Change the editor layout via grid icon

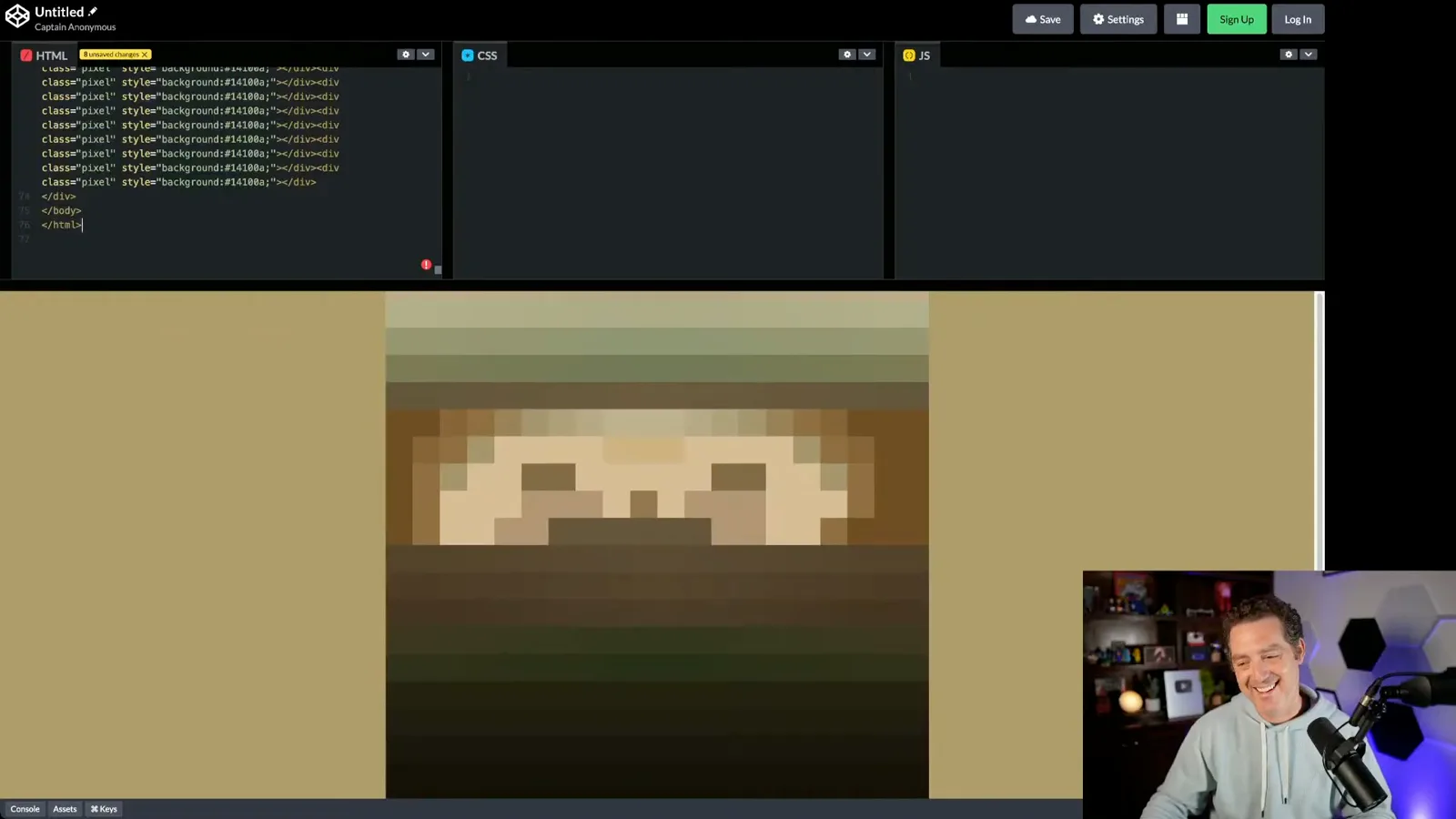(1182, 19)
